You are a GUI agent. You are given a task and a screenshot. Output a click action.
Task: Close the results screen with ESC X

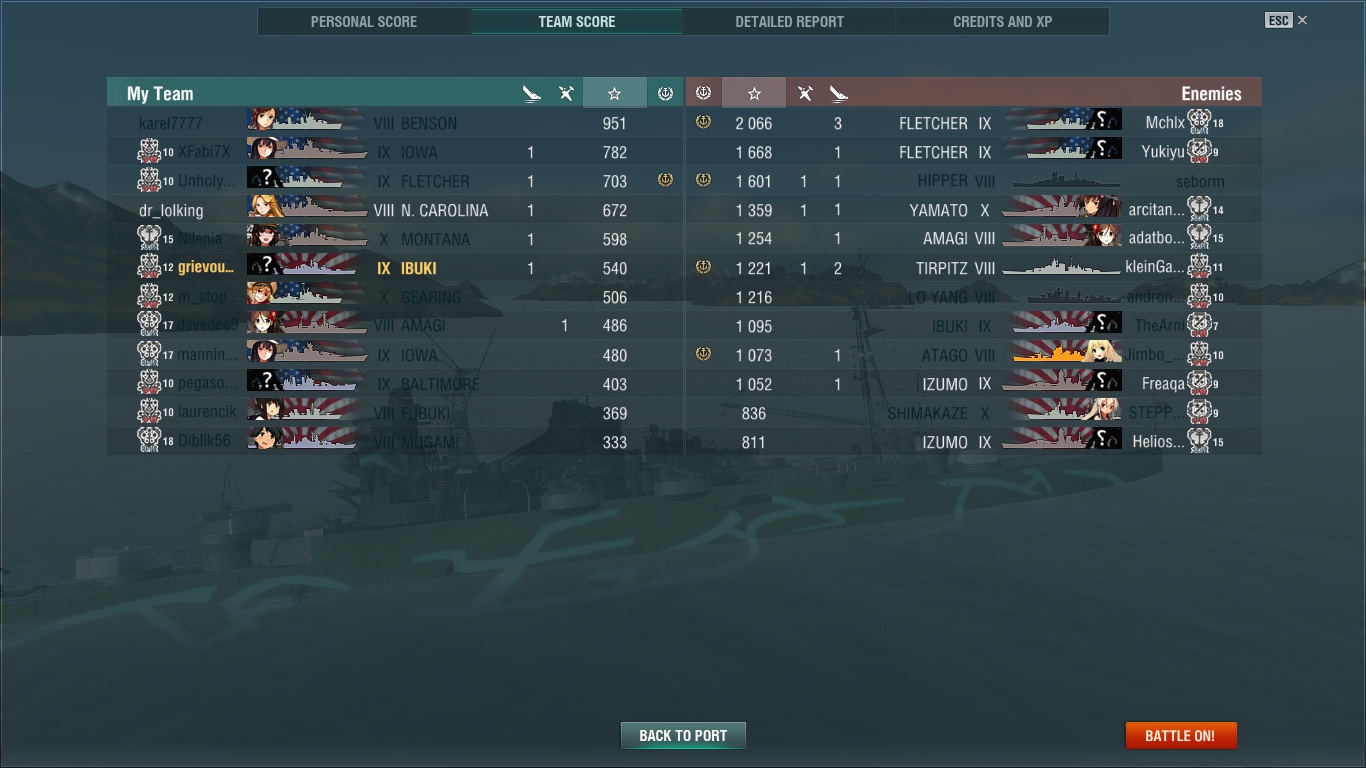1286,20
